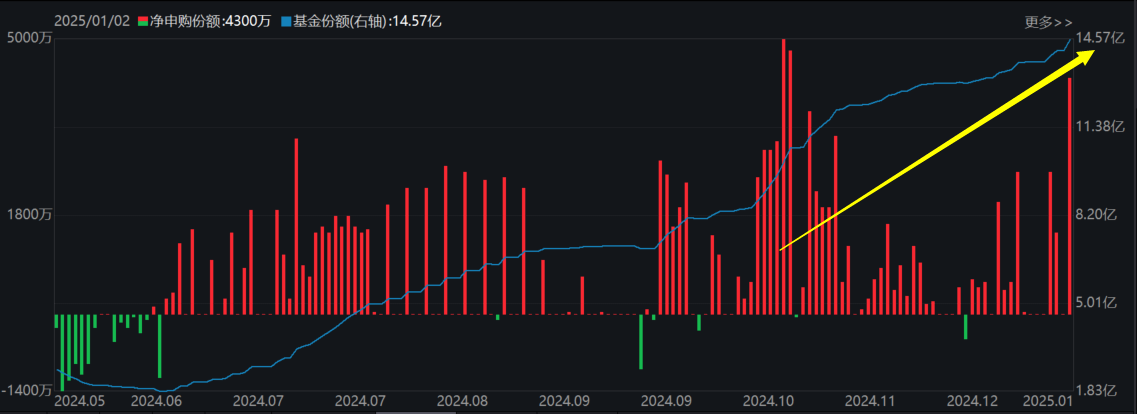
Task: Click the 1.83亿 right axis label
Action: coord(1096,390)
